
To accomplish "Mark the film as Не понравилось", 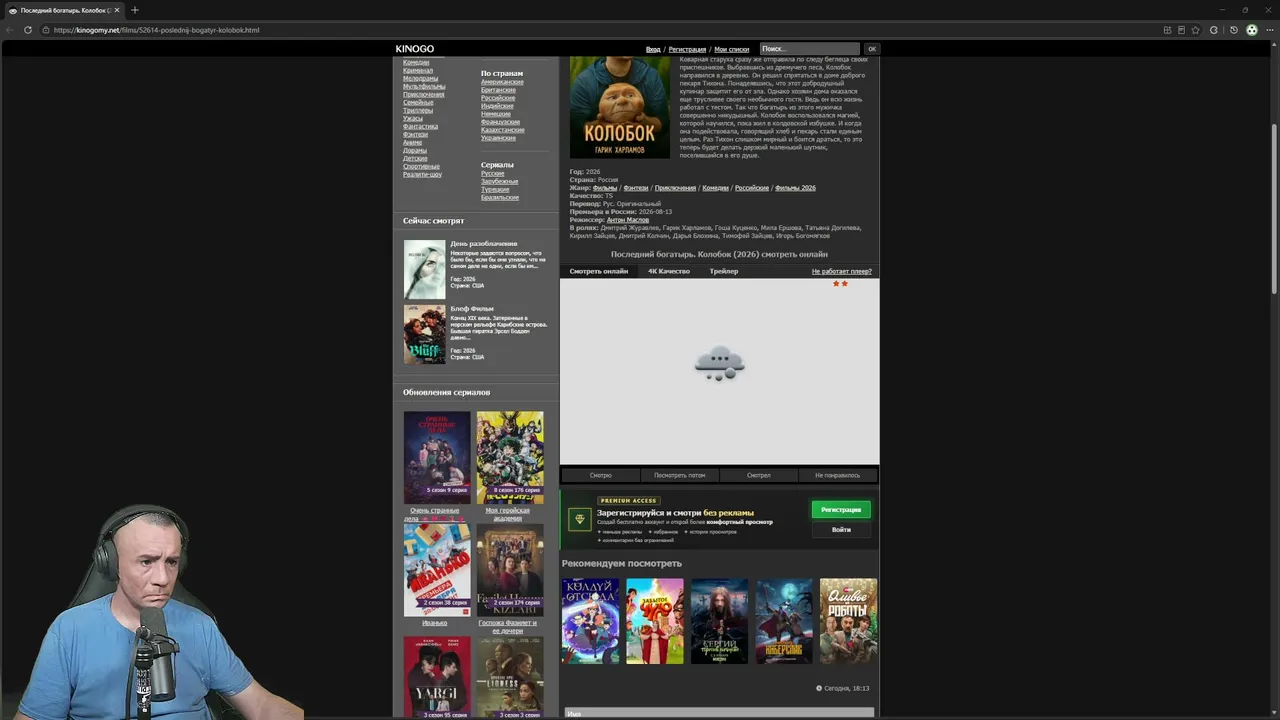I will pos(838,475).
